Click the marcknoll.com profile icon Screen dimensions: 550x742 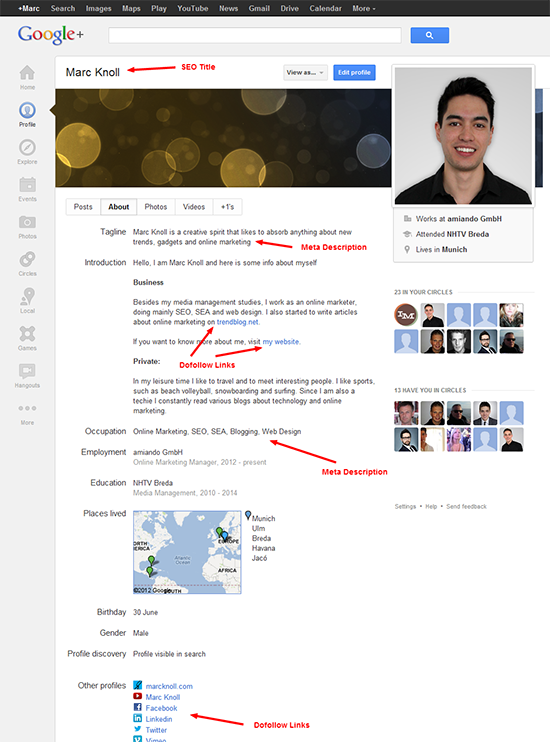[137, 685]
